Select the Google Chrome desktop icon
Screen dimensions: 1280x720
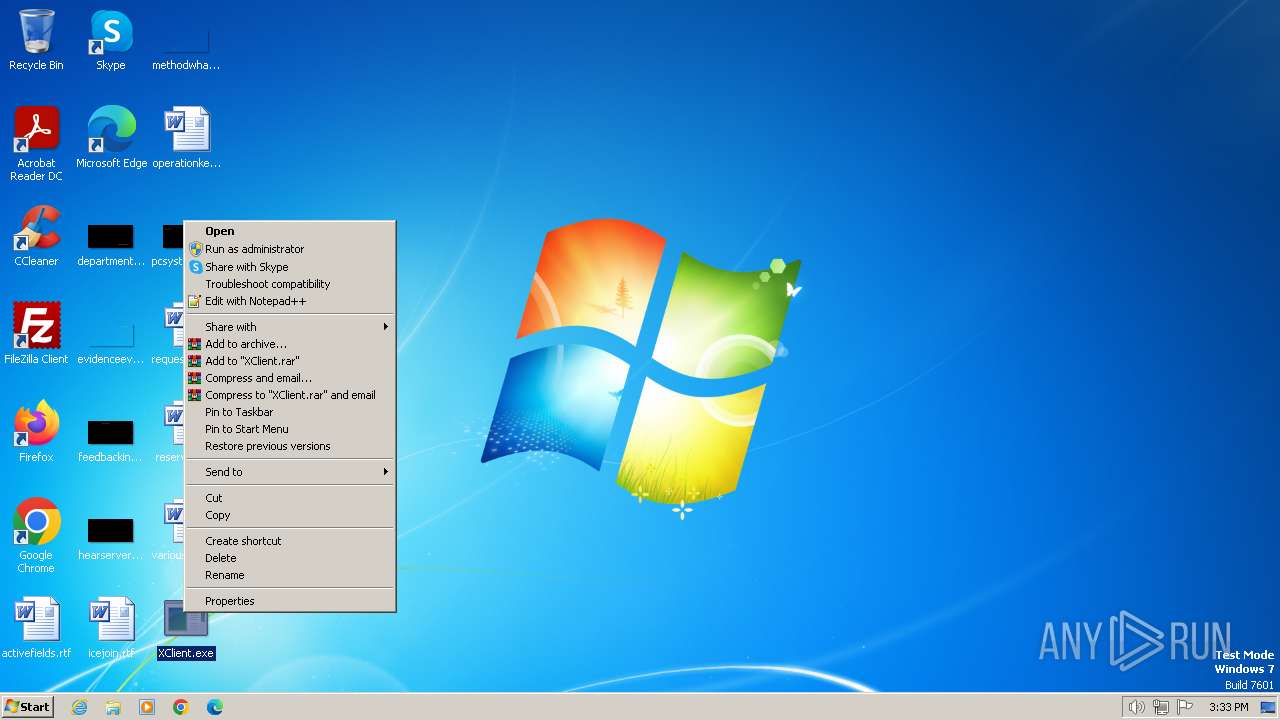tap(36, 536)
